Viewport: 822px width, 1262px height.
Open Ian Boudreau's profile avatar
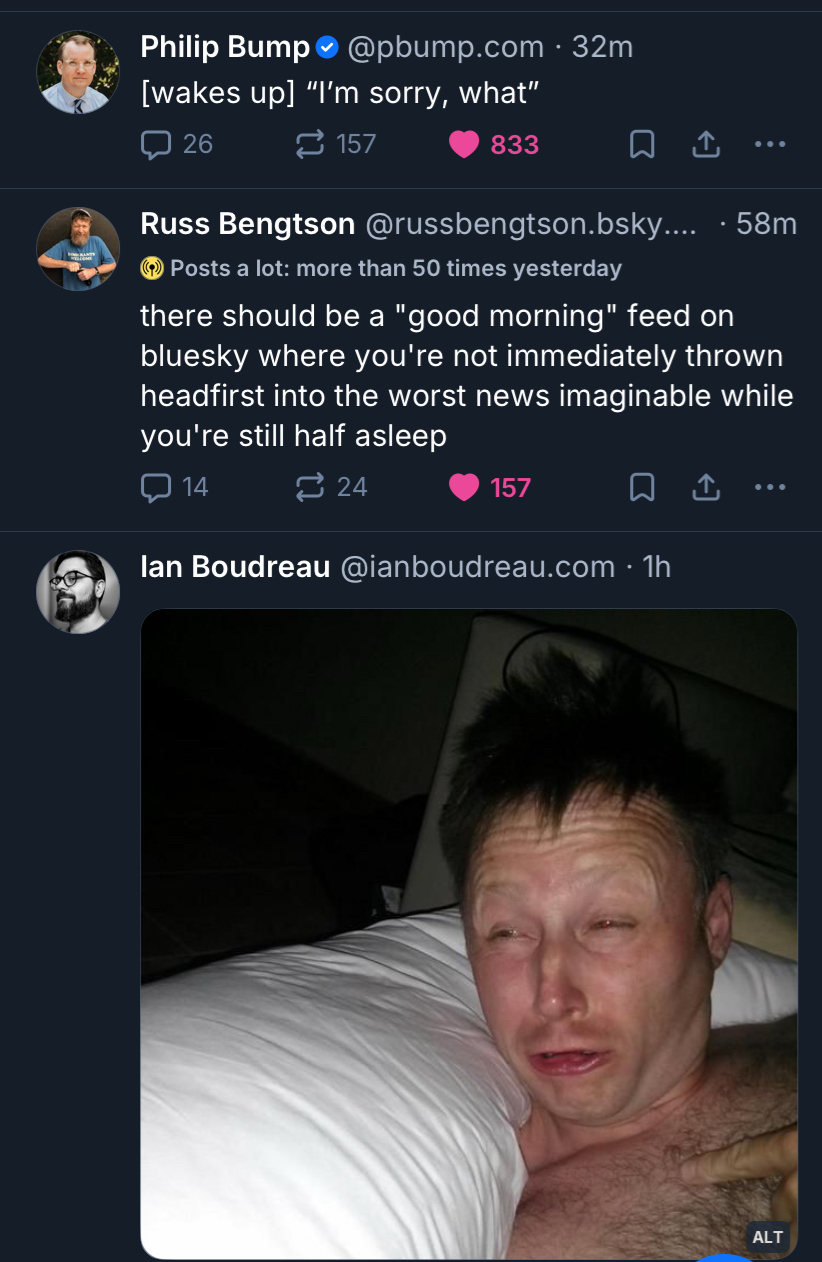[x=78, y=592]
